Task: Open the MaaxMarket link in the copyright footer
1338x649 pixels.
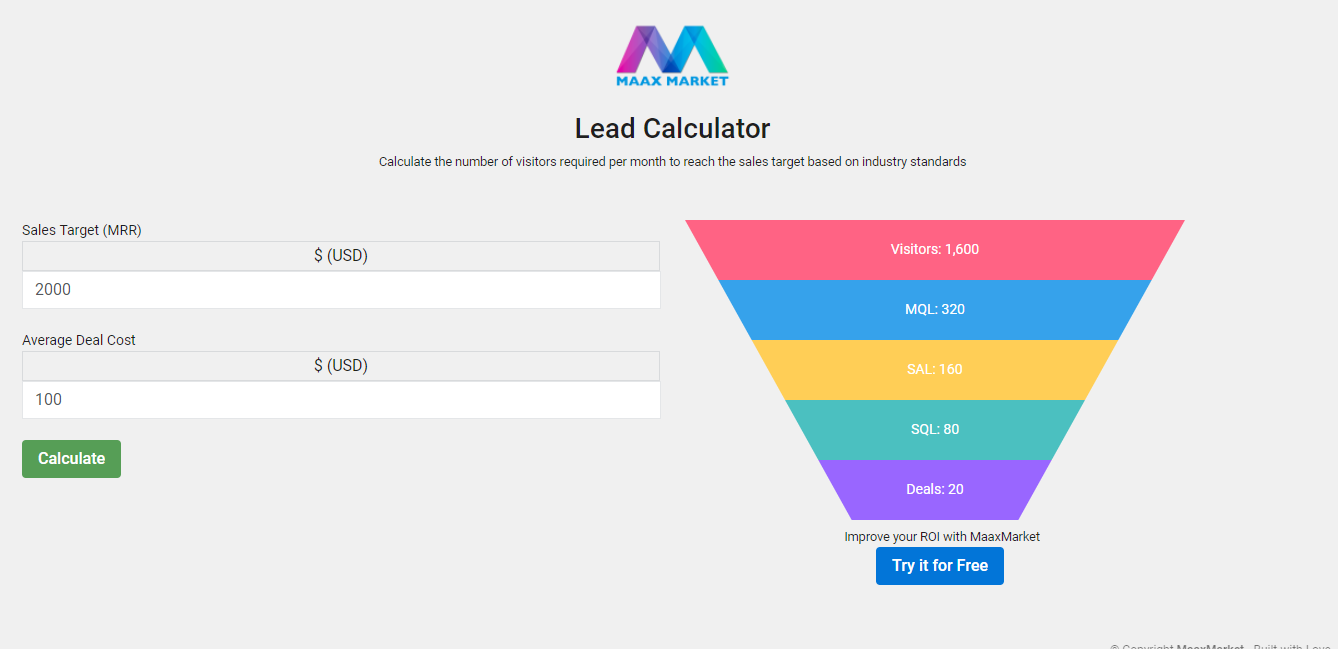Action: click(1210, 646)
